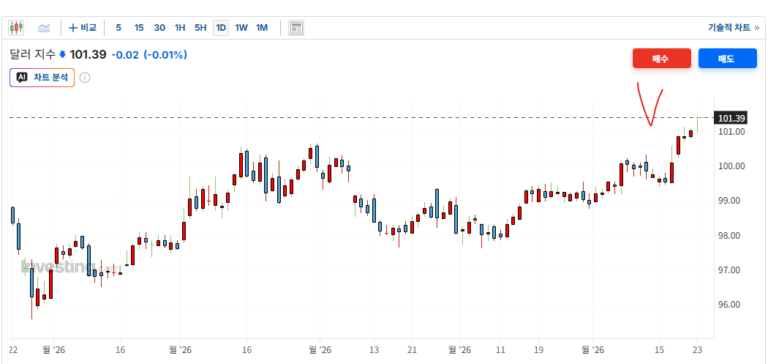Viewport: 768px width, 364px height.
Task: Click the blue 매도 sell button
Action: [727, 58]
